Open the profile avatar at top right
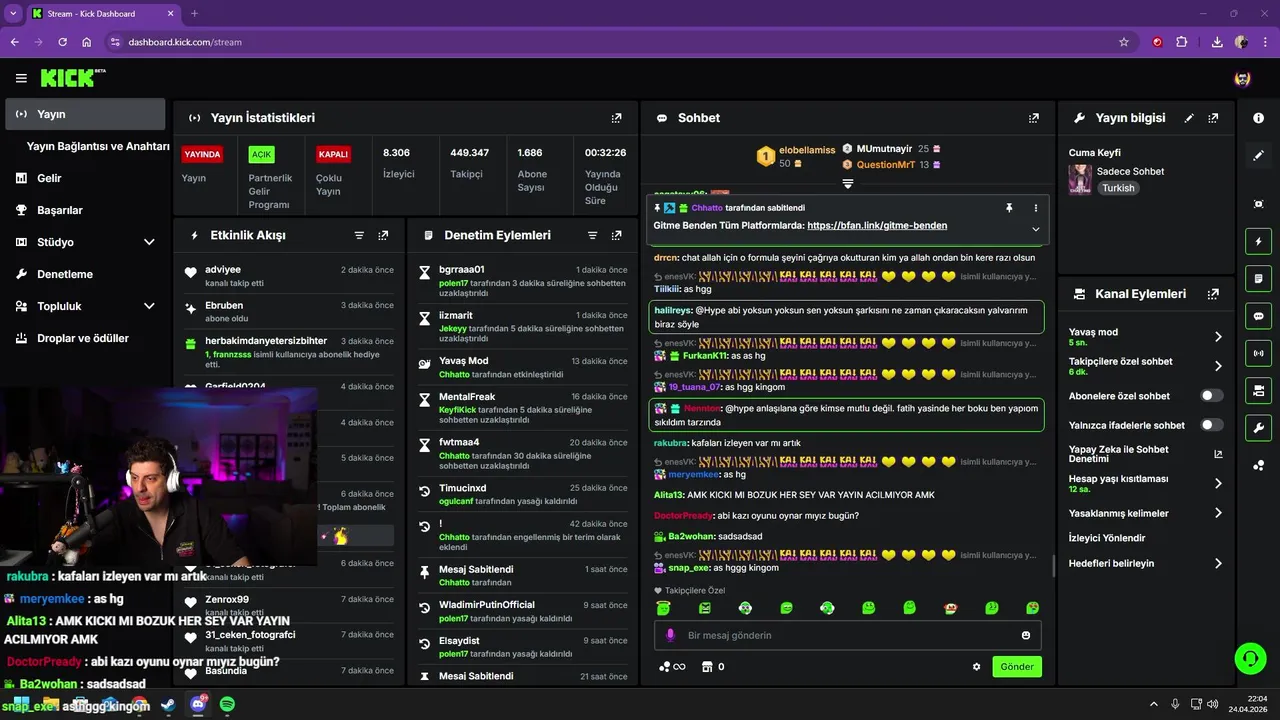1280x720 pixels. (1243, 78)
